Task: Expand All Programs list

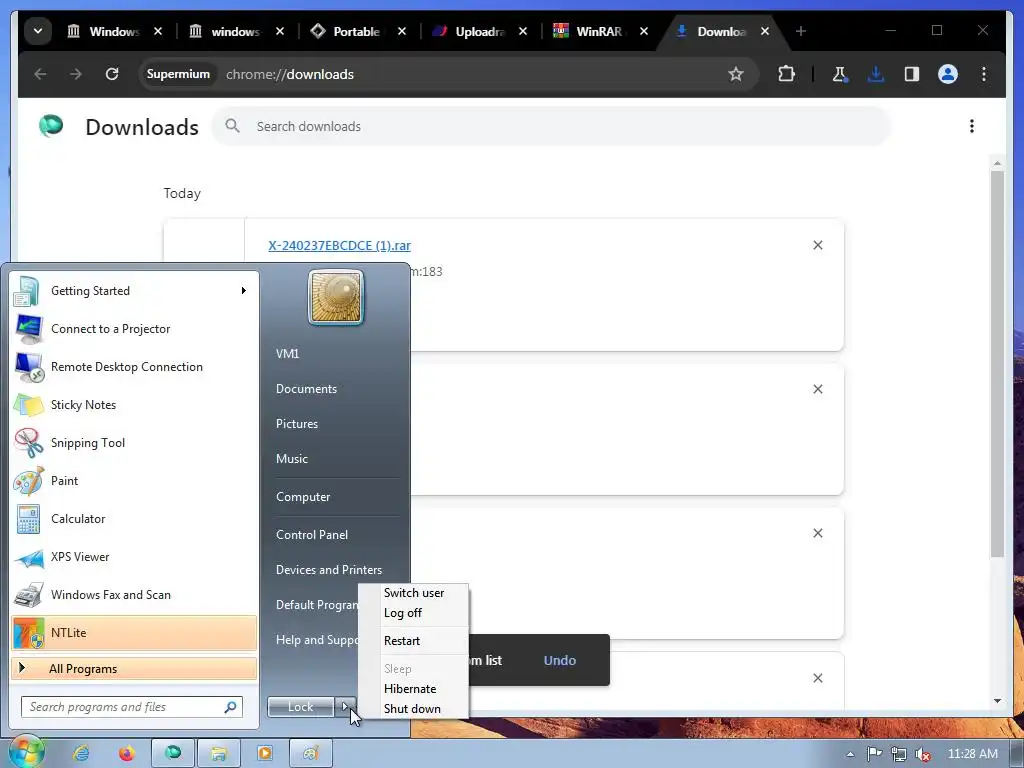Action: pyautogui.click(x=134, y=668)
